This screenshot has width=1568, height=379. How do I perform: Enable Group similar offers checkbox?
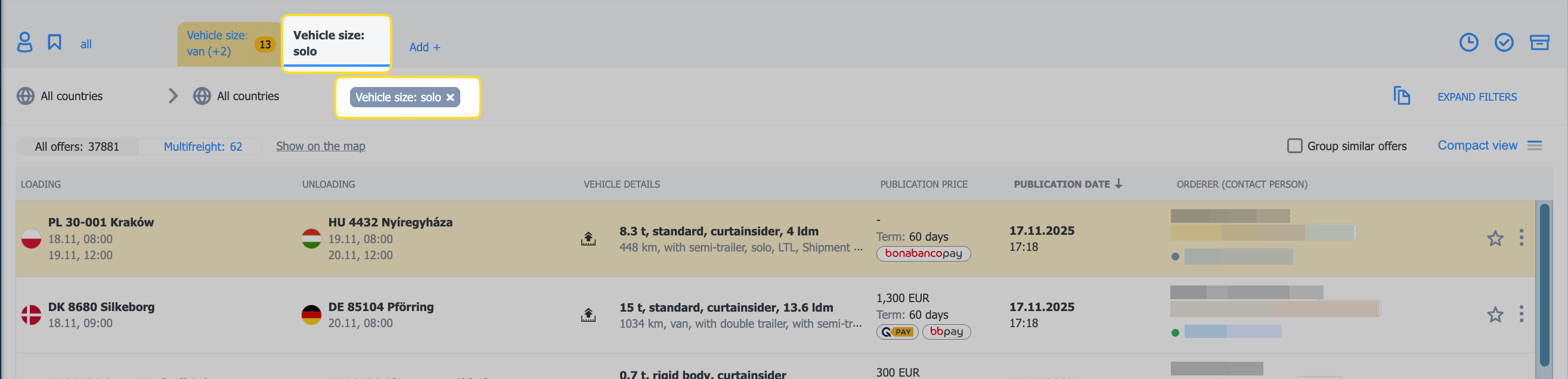point(1295,146)
